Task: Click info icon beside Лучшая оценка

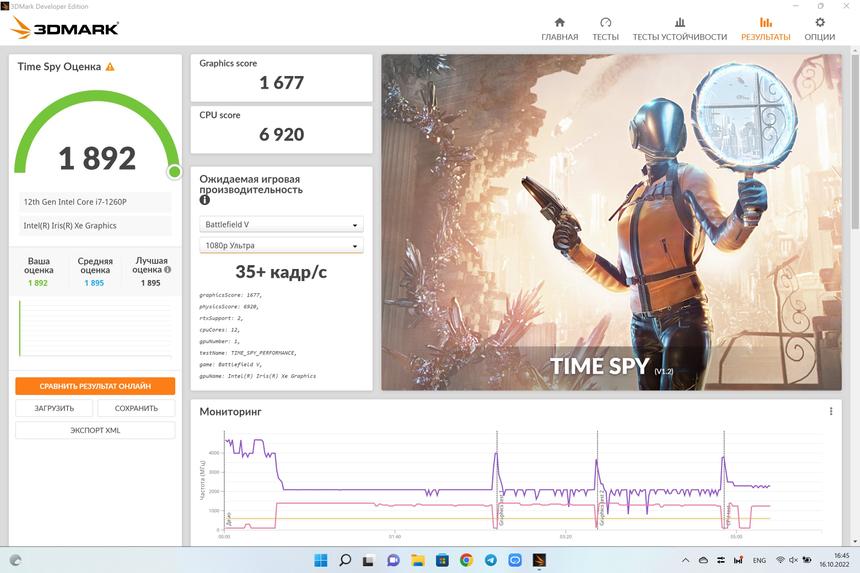Action: 167,269
